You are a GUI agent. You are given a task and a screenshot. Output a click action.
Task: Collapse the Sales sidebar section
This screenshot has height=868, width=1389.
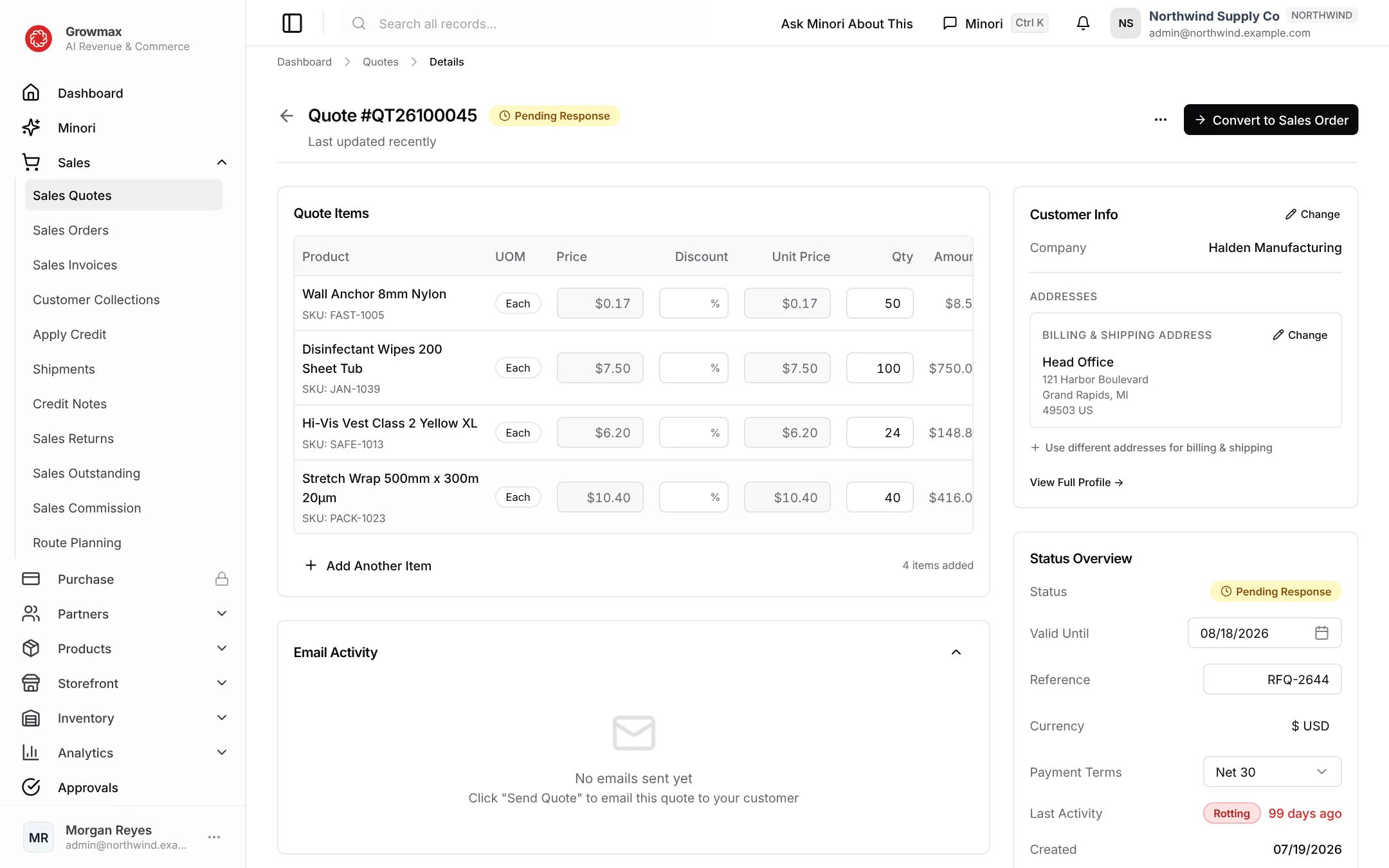(x=222, y=162)
